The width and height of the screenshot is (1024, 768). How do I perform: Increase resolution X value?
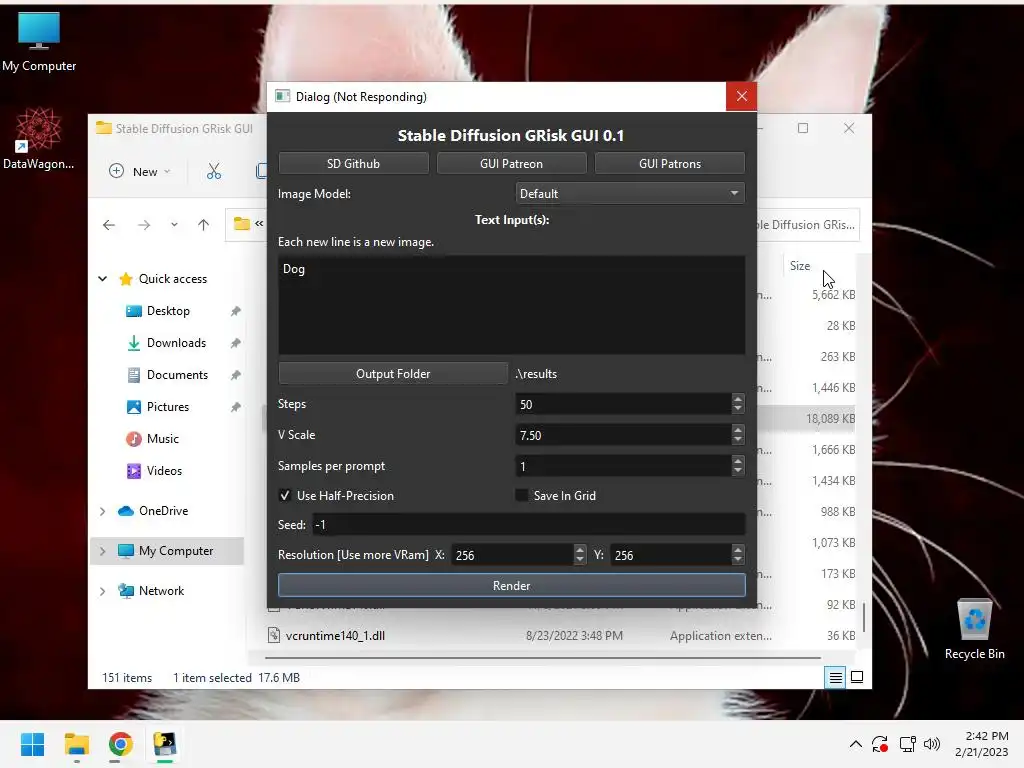(580, 549)
